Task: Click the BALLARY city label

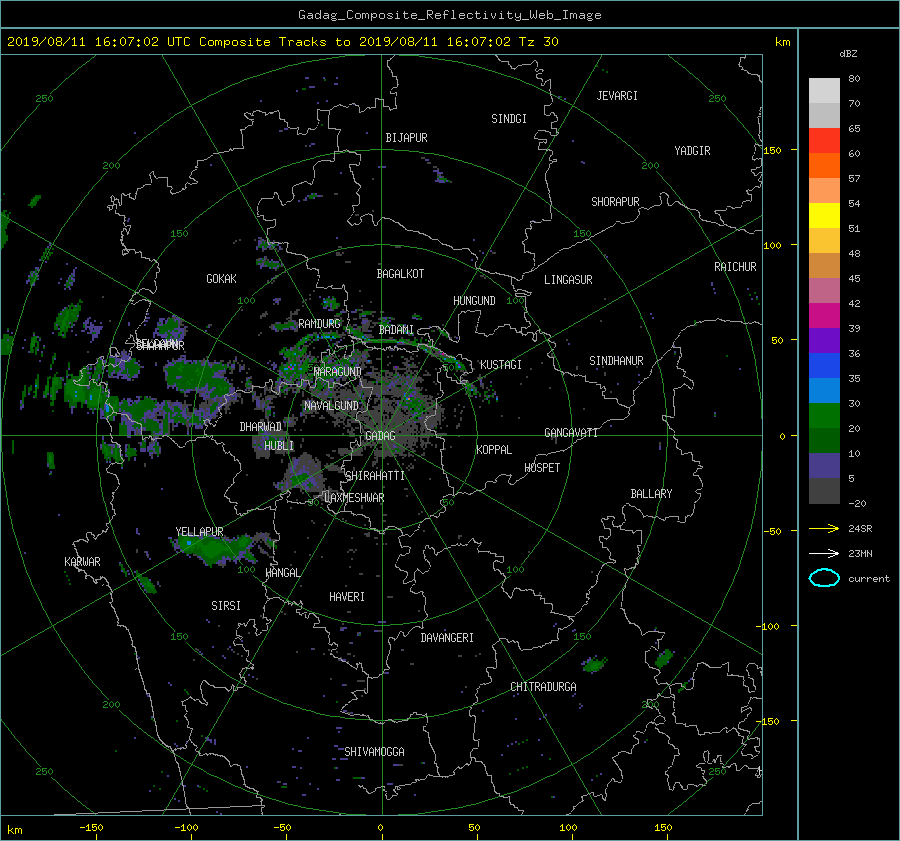Action: pyautogui.click(x=651, y=494)
